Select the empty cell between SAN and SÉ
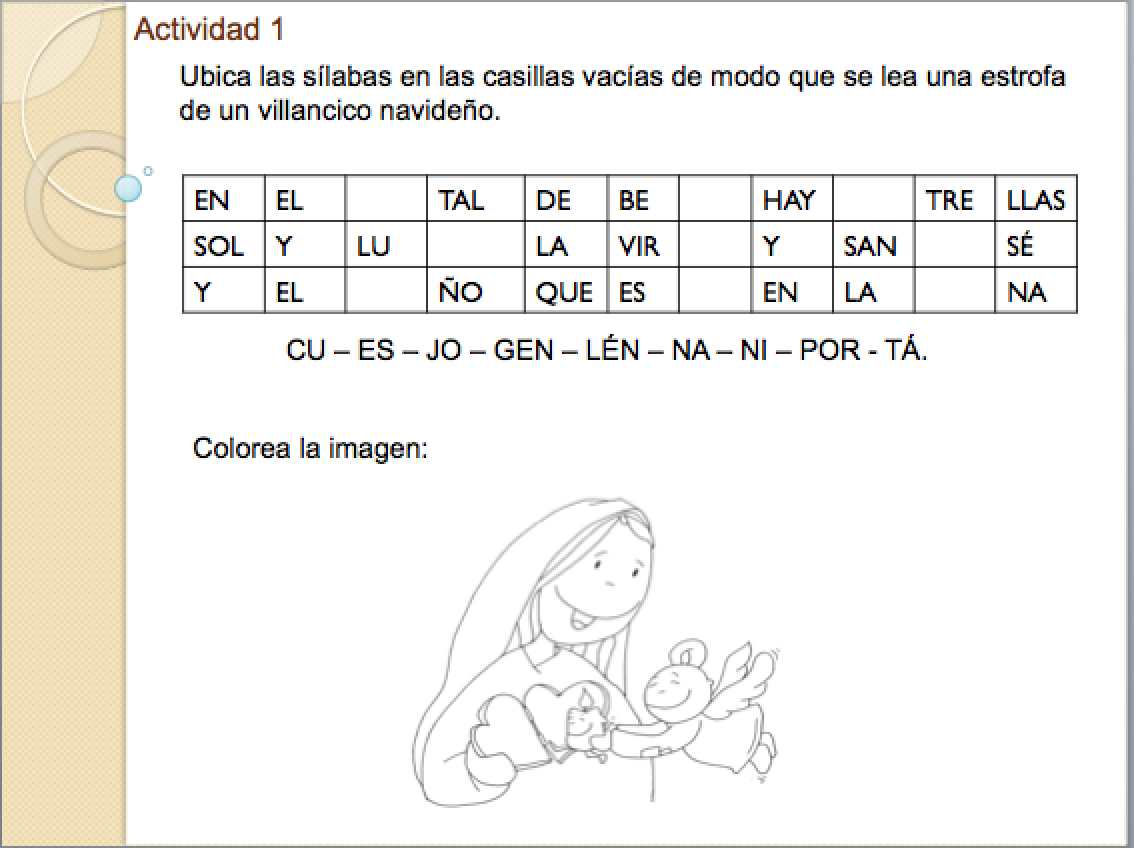The image size is (1134, 848). click(955, 246)
